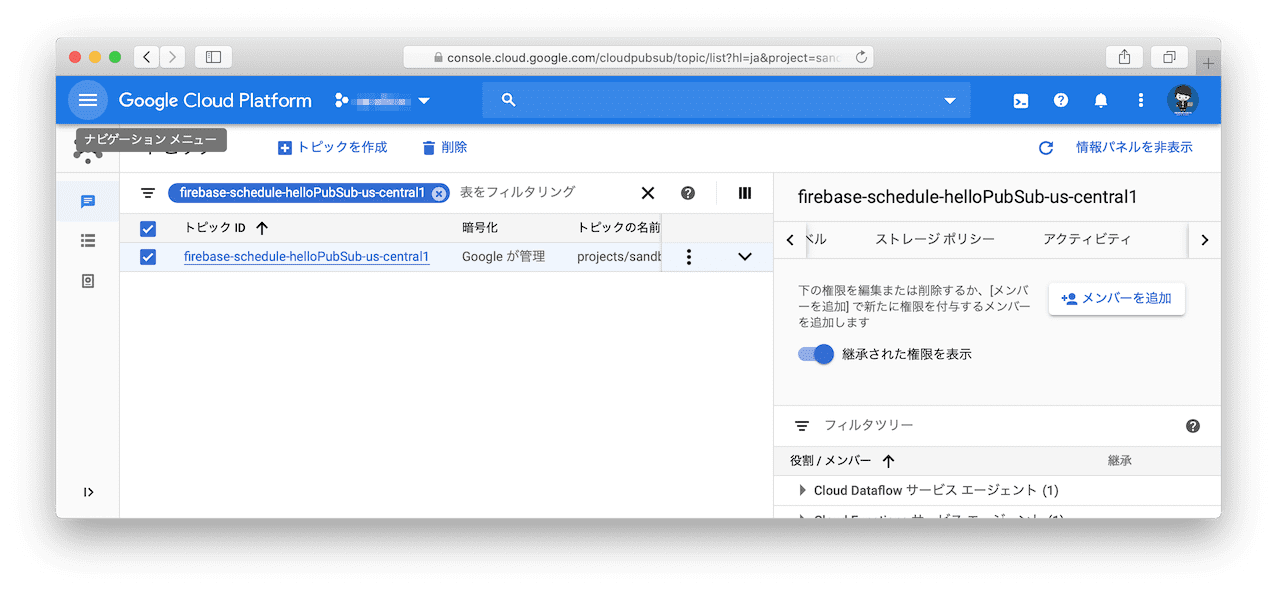The image size is (1277, 592).
Task: Open the row three-dot actions menu
Action: pyautogui.click(x=689, y=257)
